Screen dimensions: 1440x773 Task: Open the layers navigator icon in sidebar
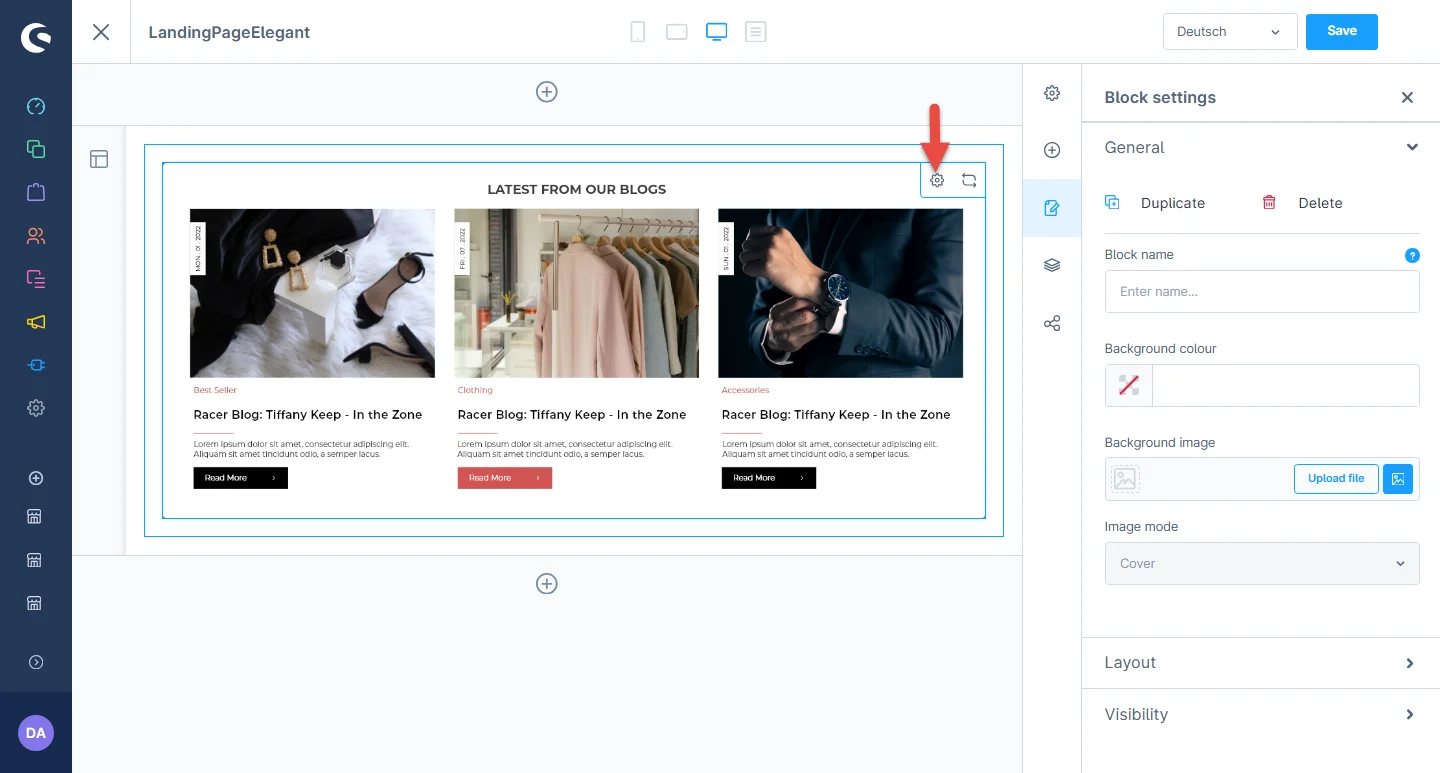point(1052,265)
